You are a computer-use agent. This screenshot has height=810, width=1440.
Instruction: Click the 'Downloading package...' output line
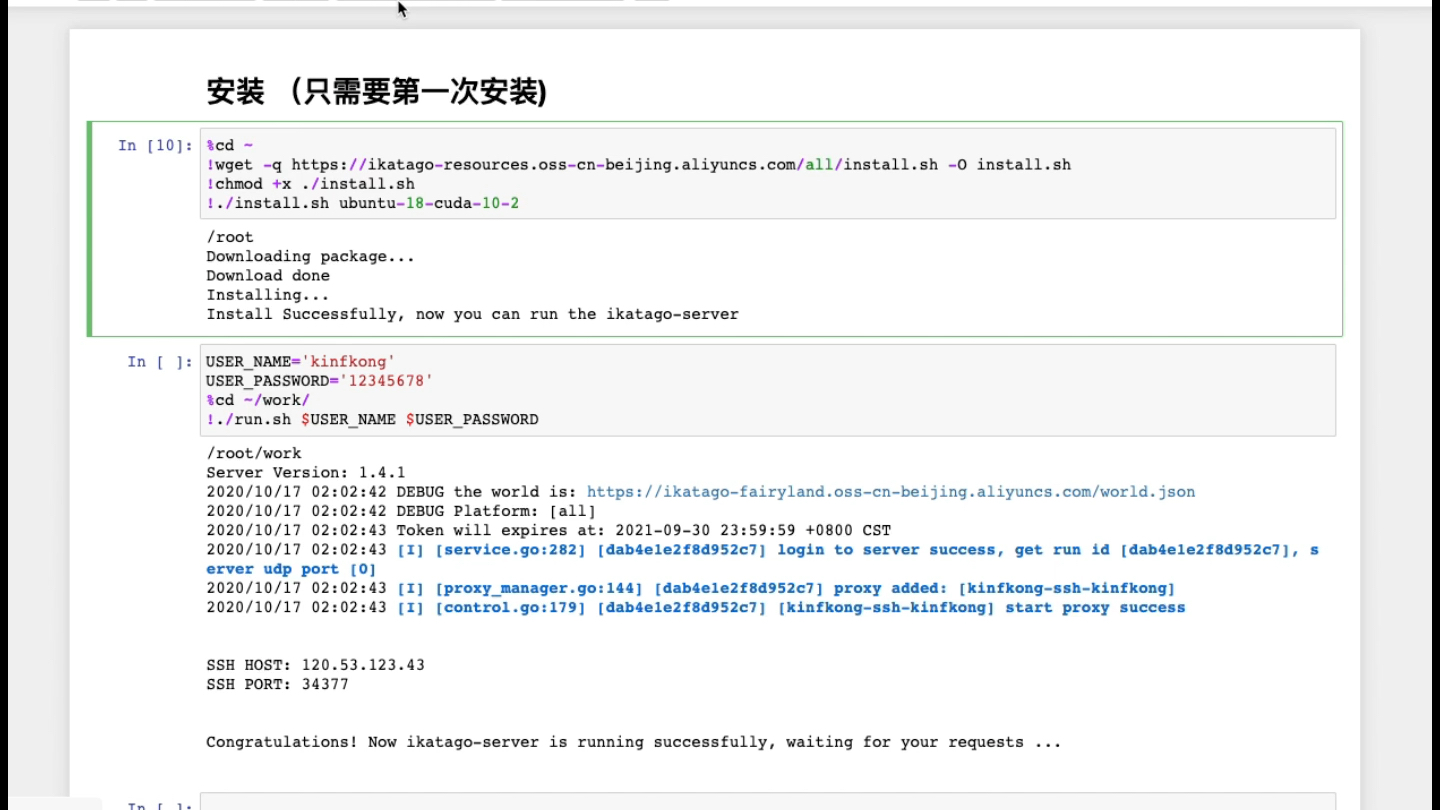tap(310, 257)
